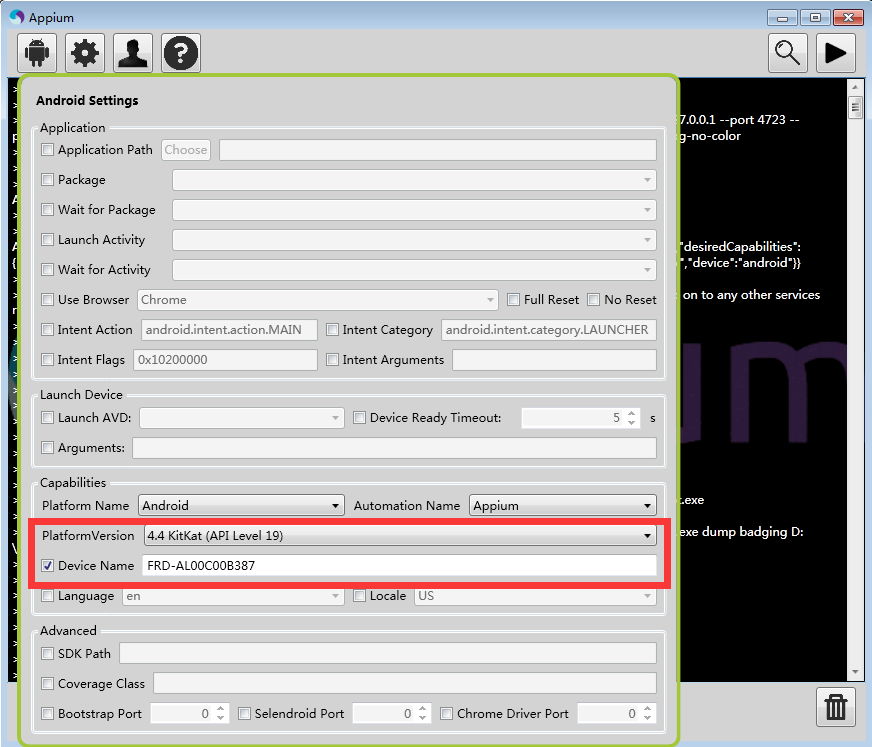
Task: Launch the Inspector magnifying glass
Action: tap(787, 53)
